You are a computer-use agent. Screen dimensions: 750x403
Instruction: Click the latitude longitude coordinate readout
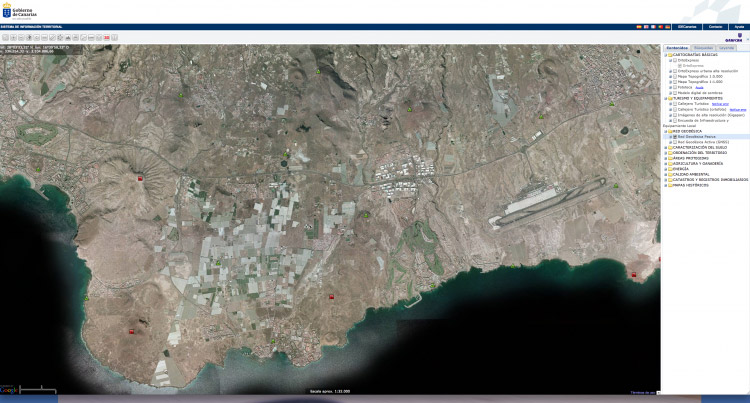pyautogui.click(x=34, y=47)
